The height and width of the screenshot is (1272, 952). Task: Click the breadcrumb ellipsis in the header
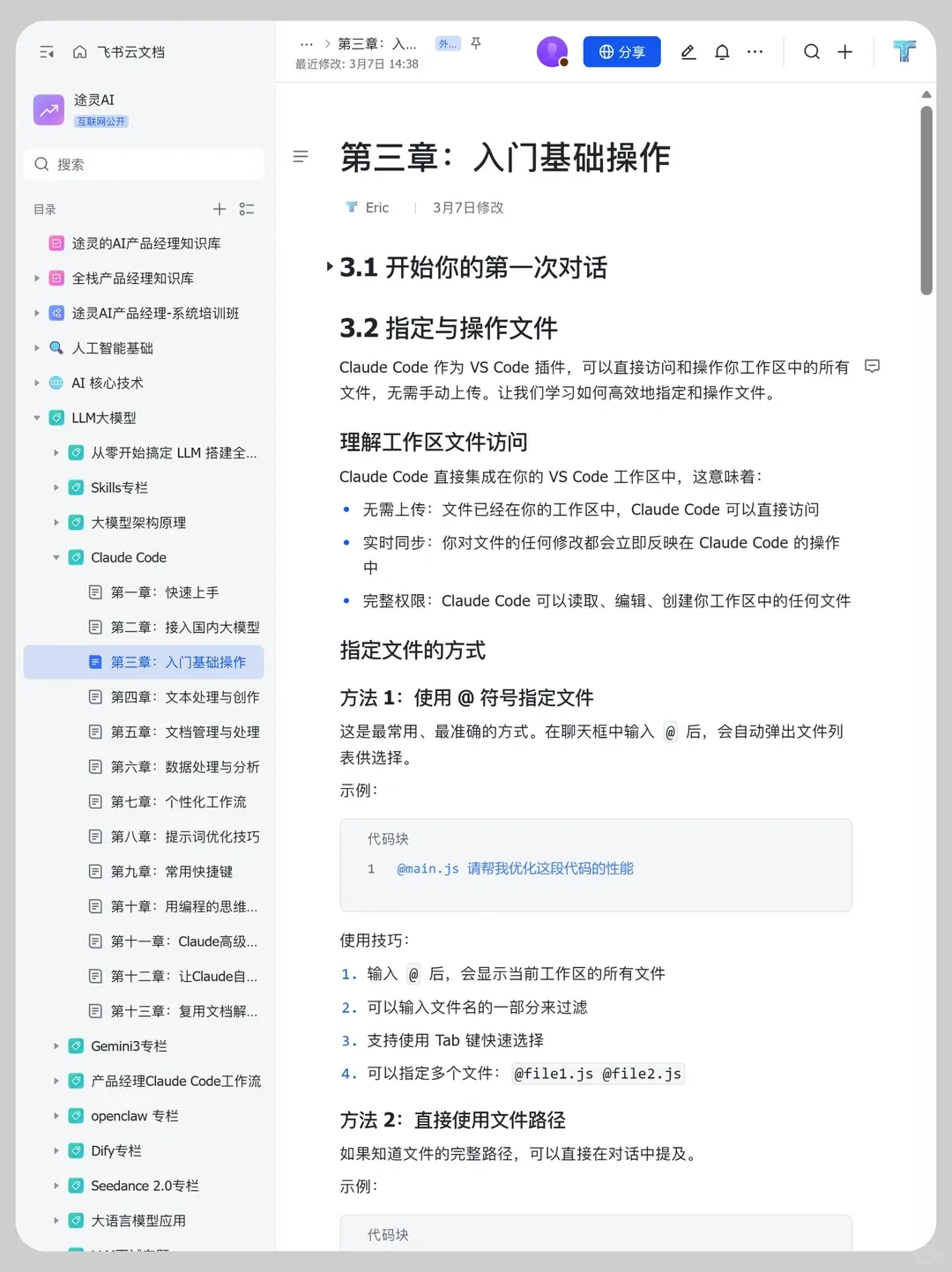click(x=306, y=44)
